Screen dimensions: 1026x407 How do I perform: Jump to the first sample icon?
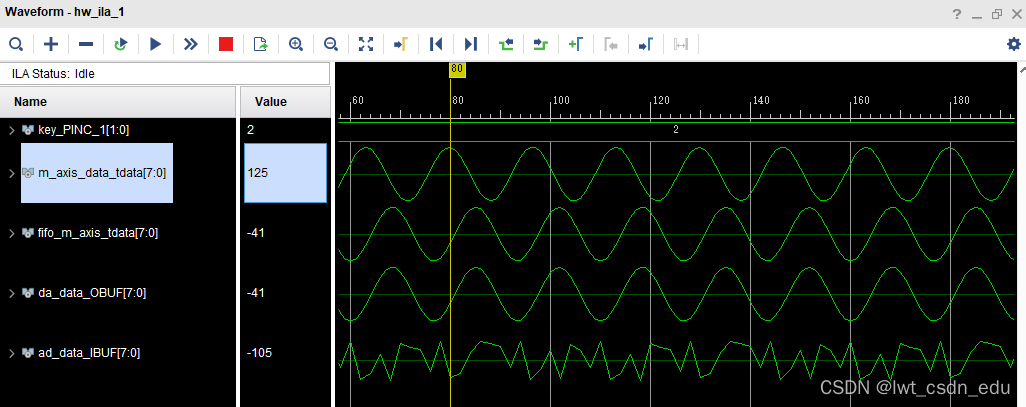click(436, 44)
